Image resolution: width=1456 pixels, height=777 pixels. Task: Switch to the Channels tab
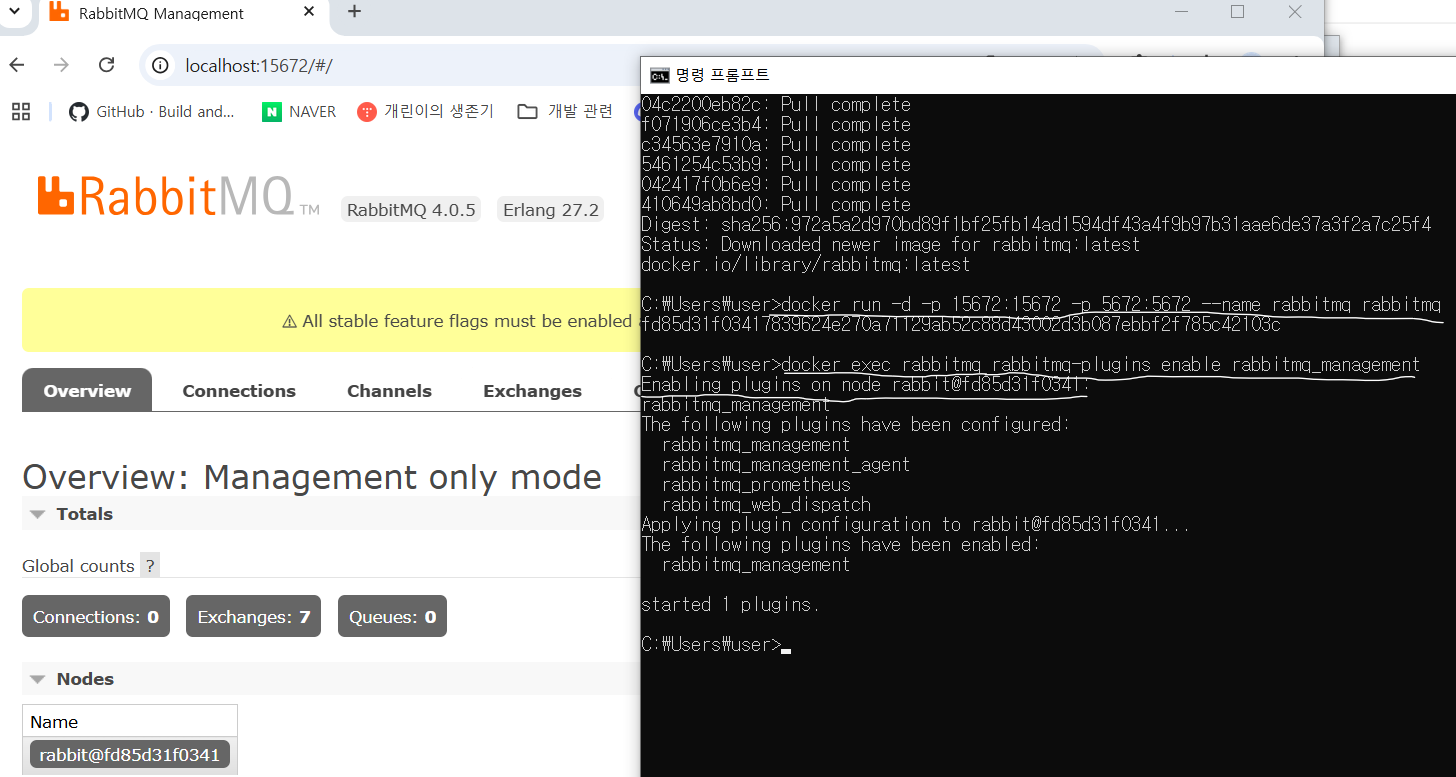point(389,391)
